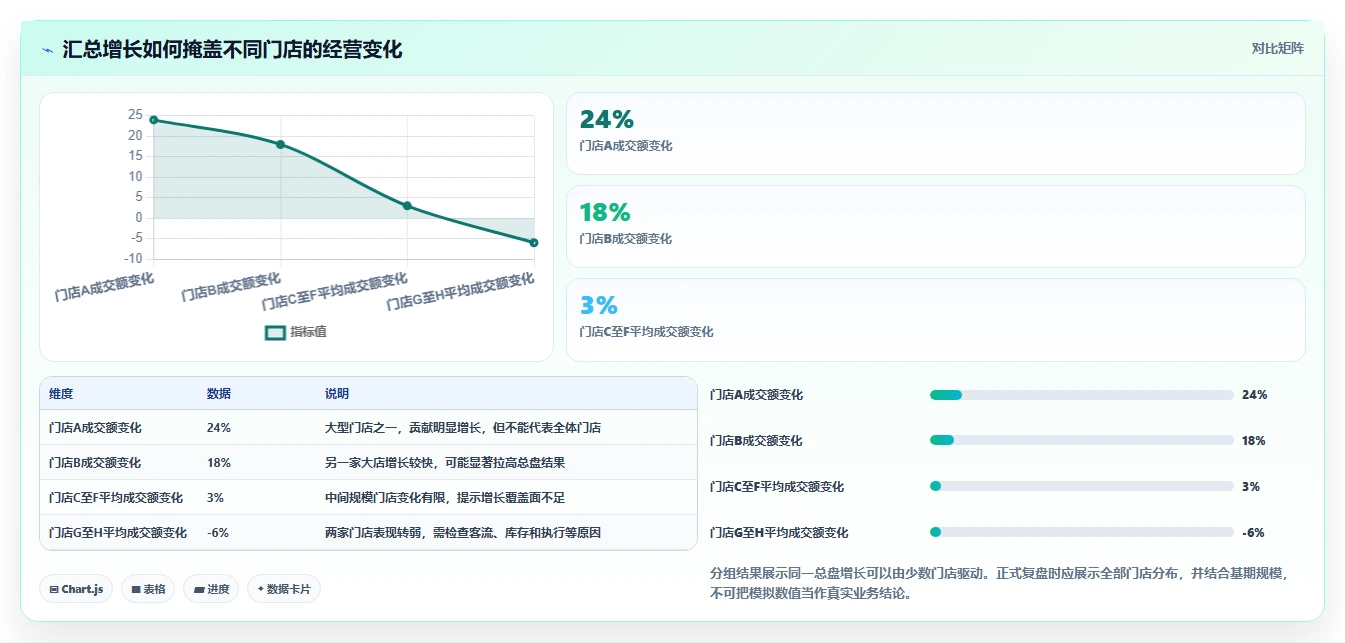
Task: Click the -6% value beside the progress bar
Action: (1254, 533)
